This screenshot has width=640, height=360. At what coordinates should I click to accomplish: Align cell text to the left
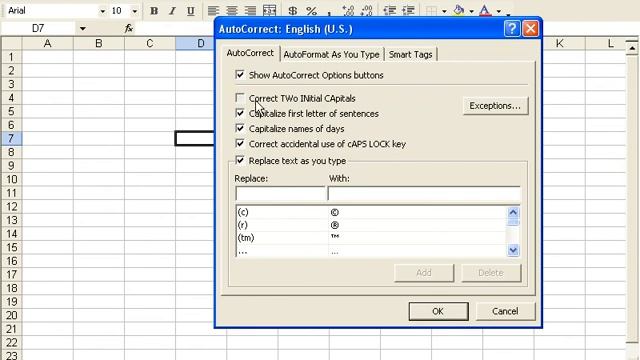pyautogui.click(x=213, y=11)
